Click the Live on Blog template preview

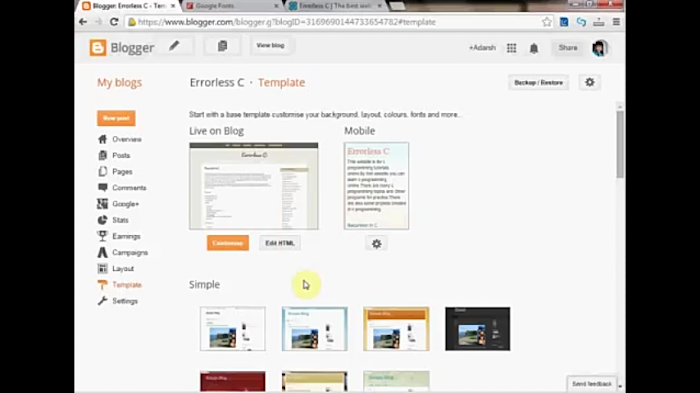(x=254, y=186)
